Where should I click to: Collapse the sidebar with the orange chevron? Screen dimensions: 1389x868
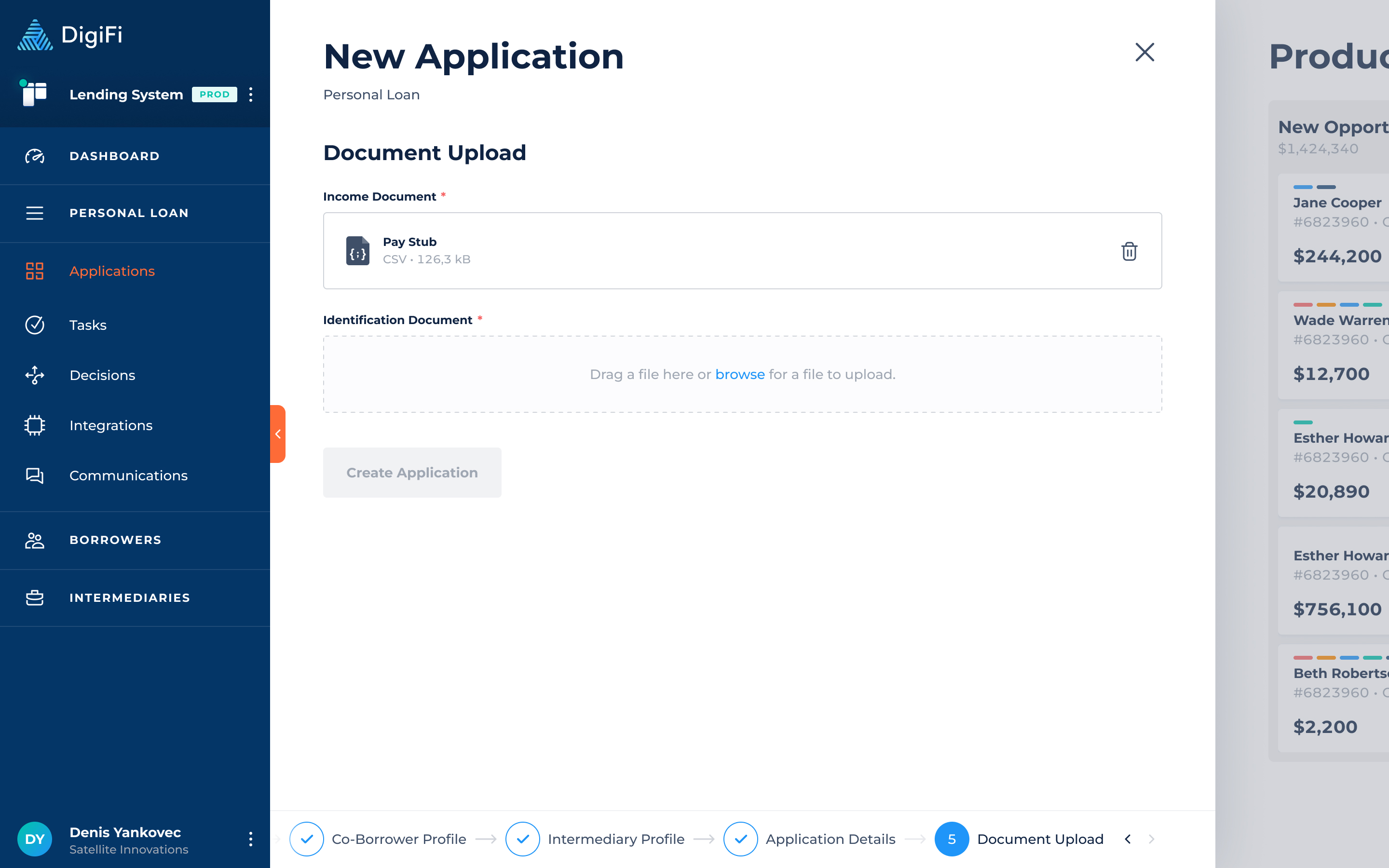click(278, 434)
